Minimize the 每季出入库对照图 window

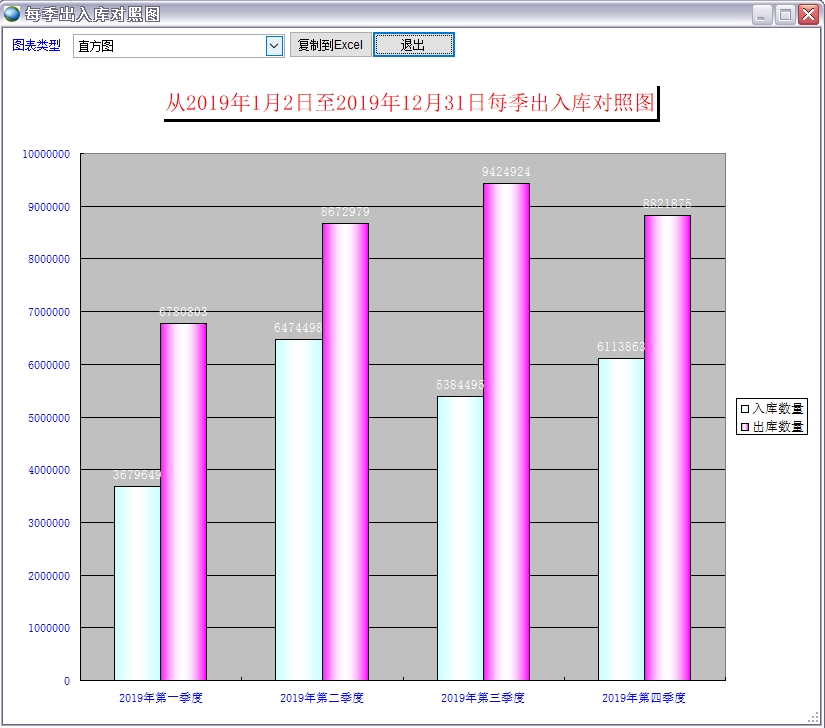coord(762,14)
